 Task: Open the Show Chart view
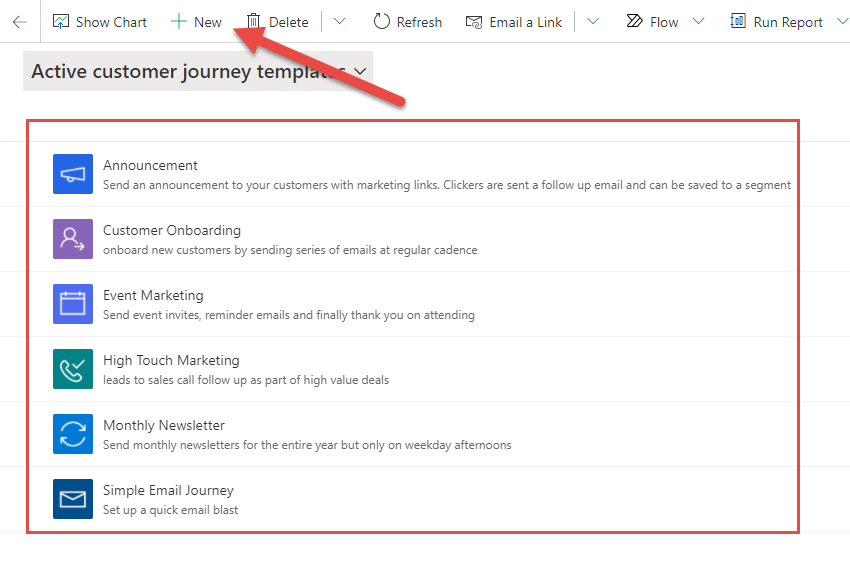[x=99, y=22]
